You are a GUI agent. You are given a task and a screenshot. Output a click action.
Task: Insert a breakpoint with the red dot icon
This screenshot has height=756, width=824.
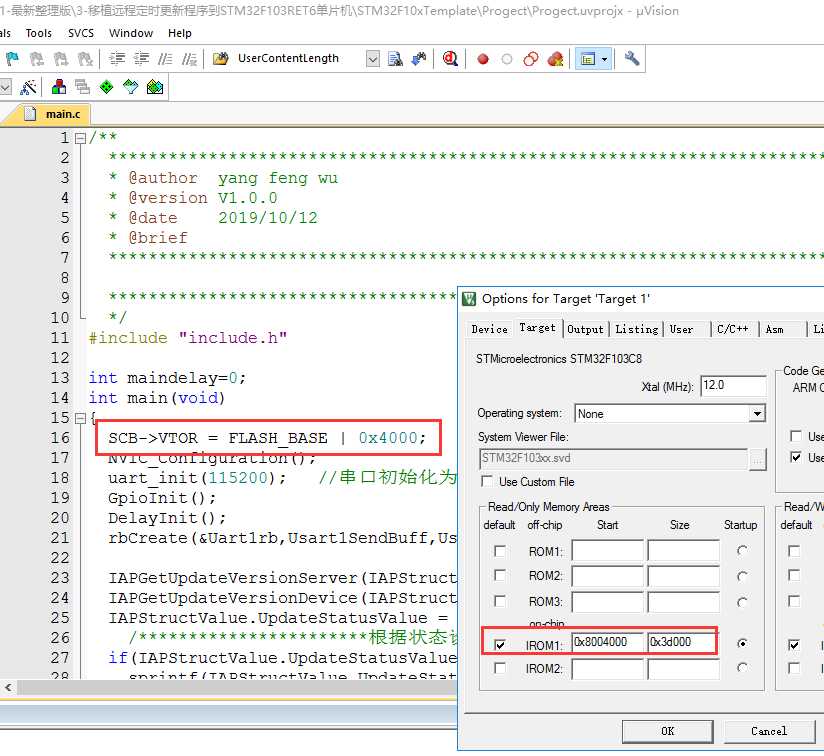pos(482,59)
